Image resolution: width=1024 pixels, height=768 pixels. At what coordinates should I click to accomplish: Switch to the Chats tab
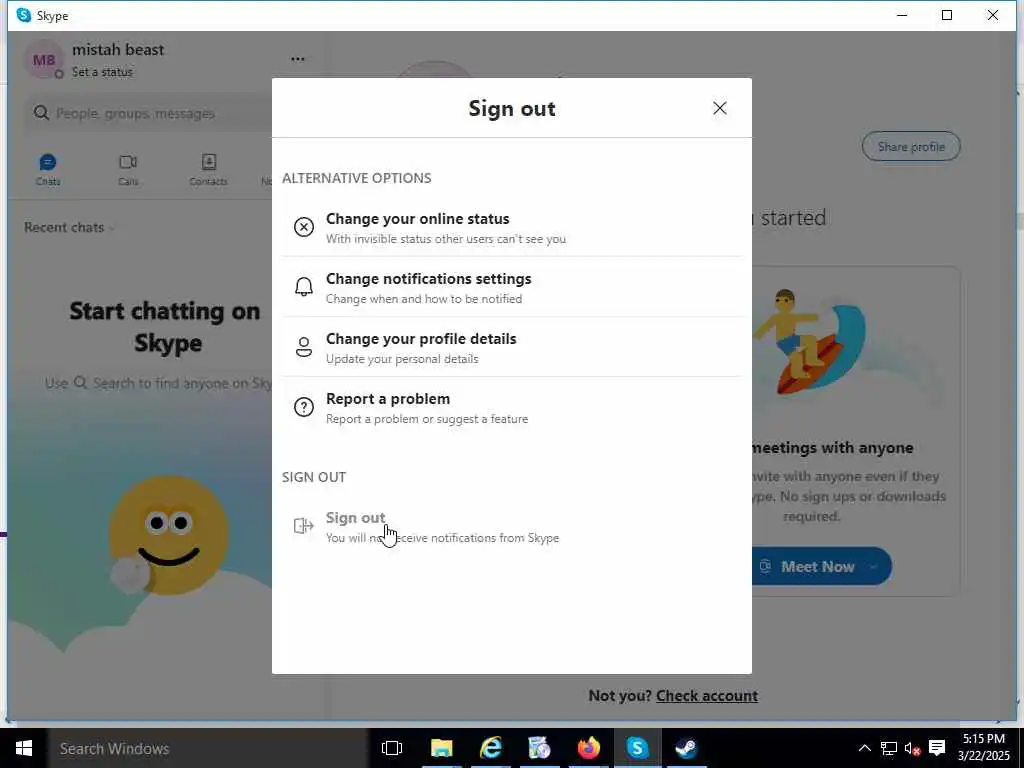48,170
